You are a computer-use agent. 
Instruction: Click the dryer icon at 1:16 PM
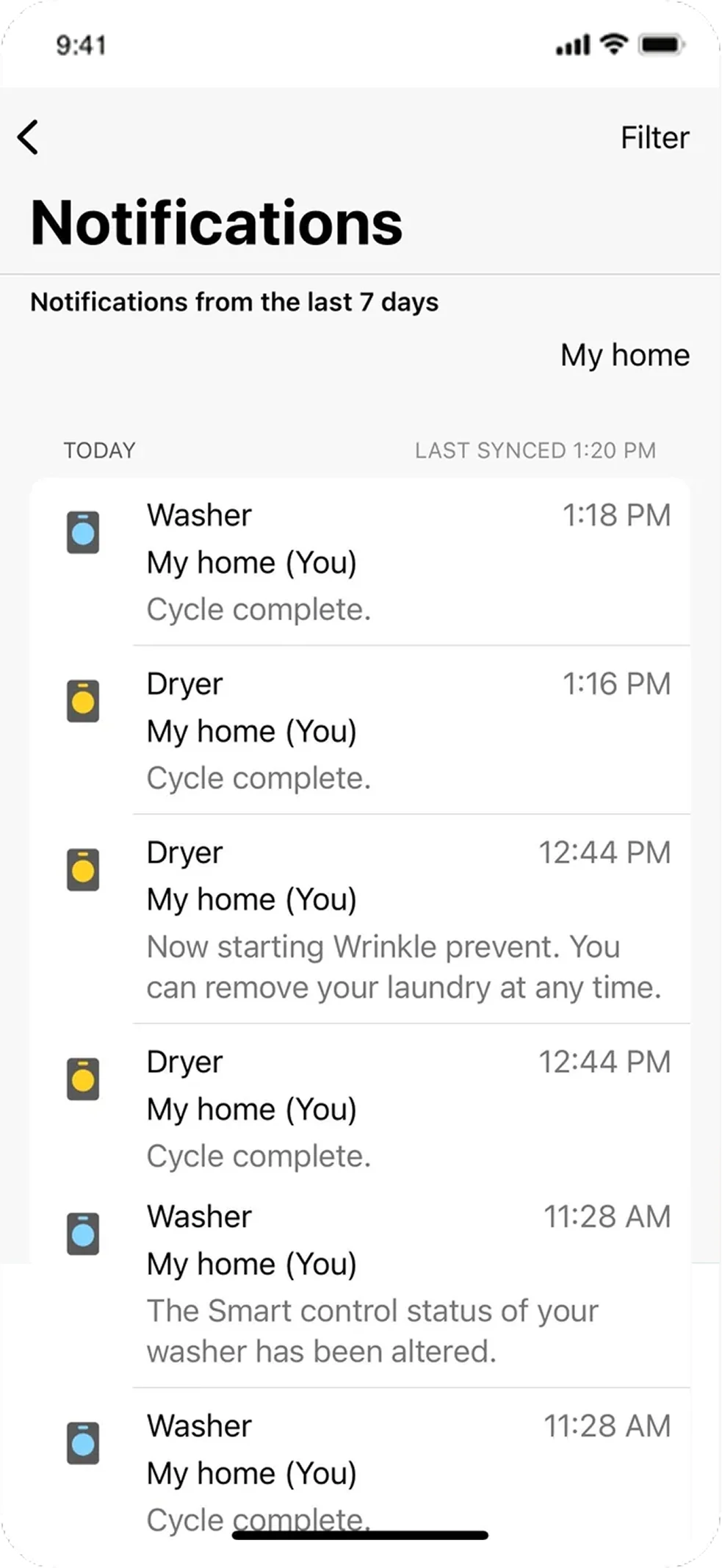[83, 701]
